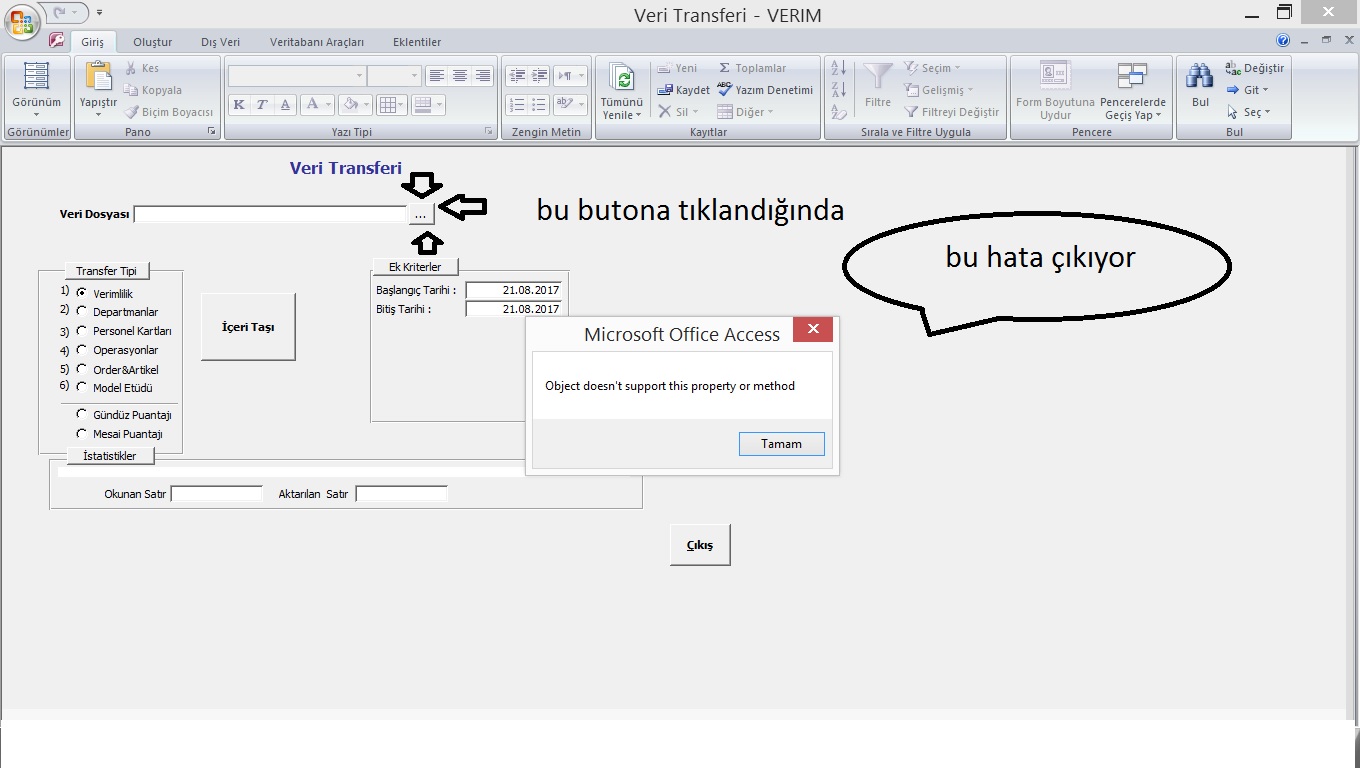1360x768 pixels.
Task: Switch to the Oluştur ribbon tab
Action: coord(153,42)
